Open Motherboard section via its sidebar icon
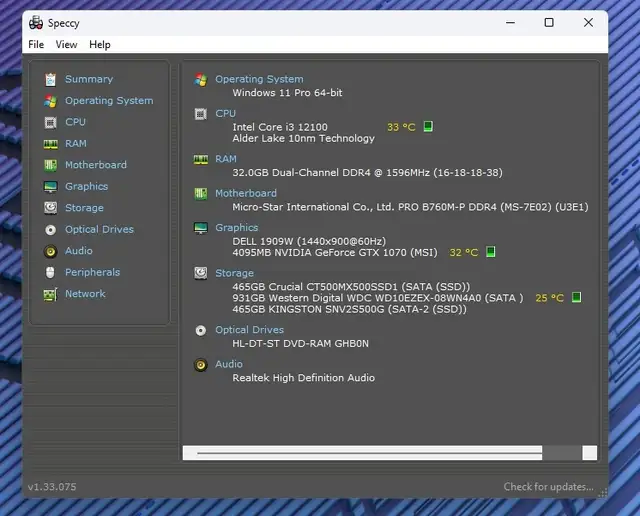 coord(50,165)
